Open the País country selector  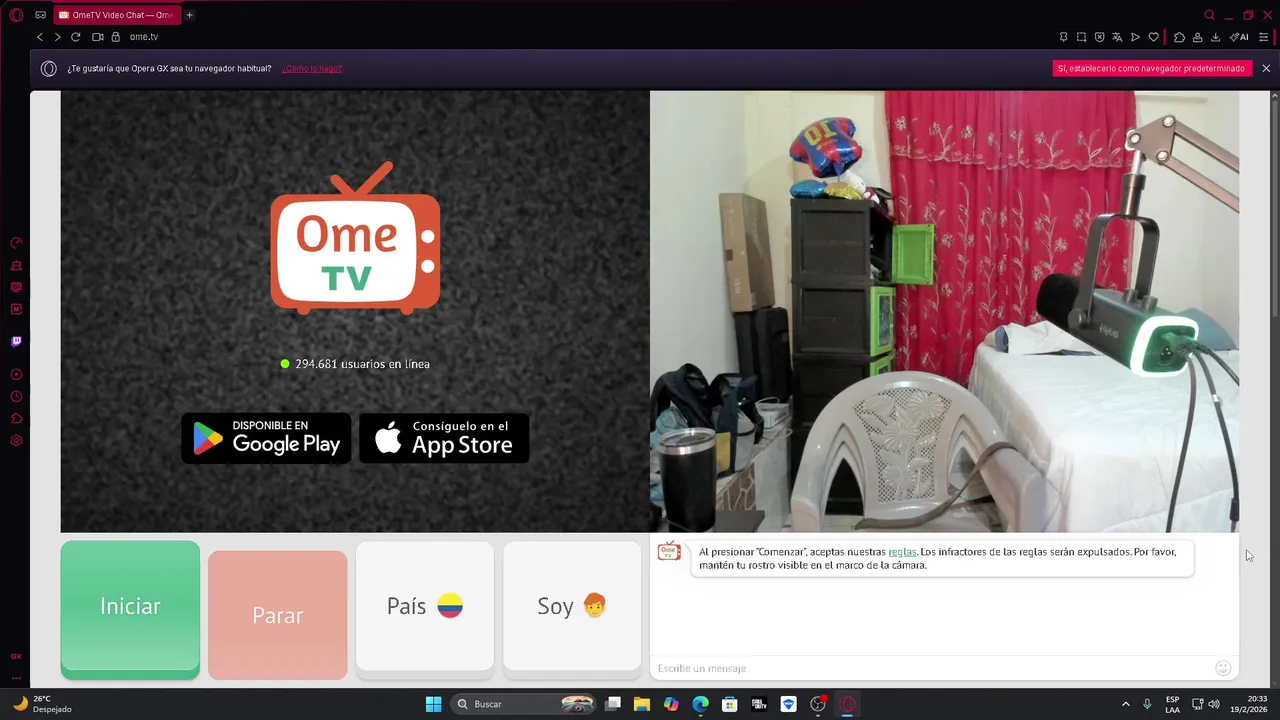pos(424,606)
